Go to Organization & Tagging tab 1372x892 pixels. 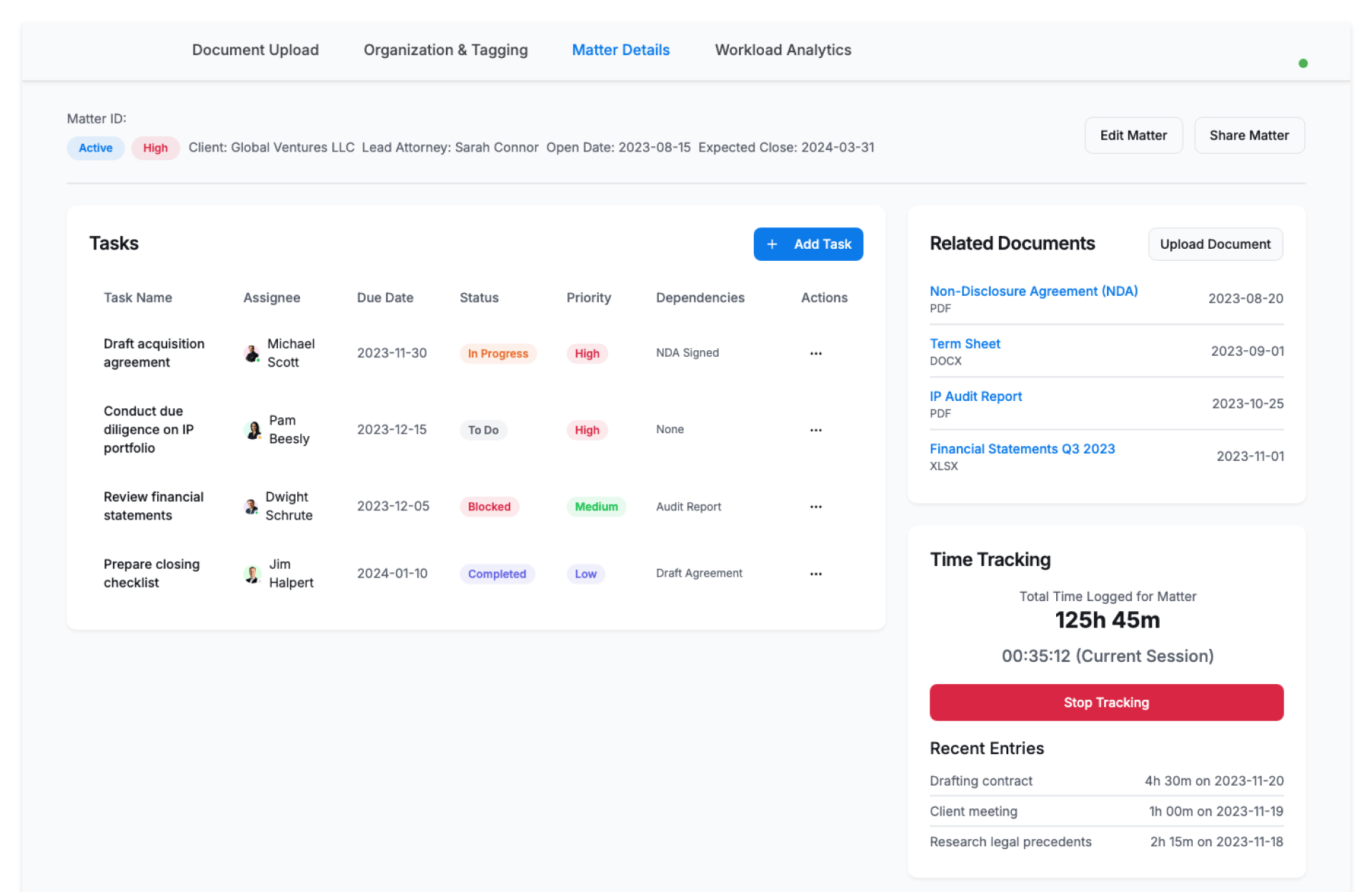tap(445, 50)
